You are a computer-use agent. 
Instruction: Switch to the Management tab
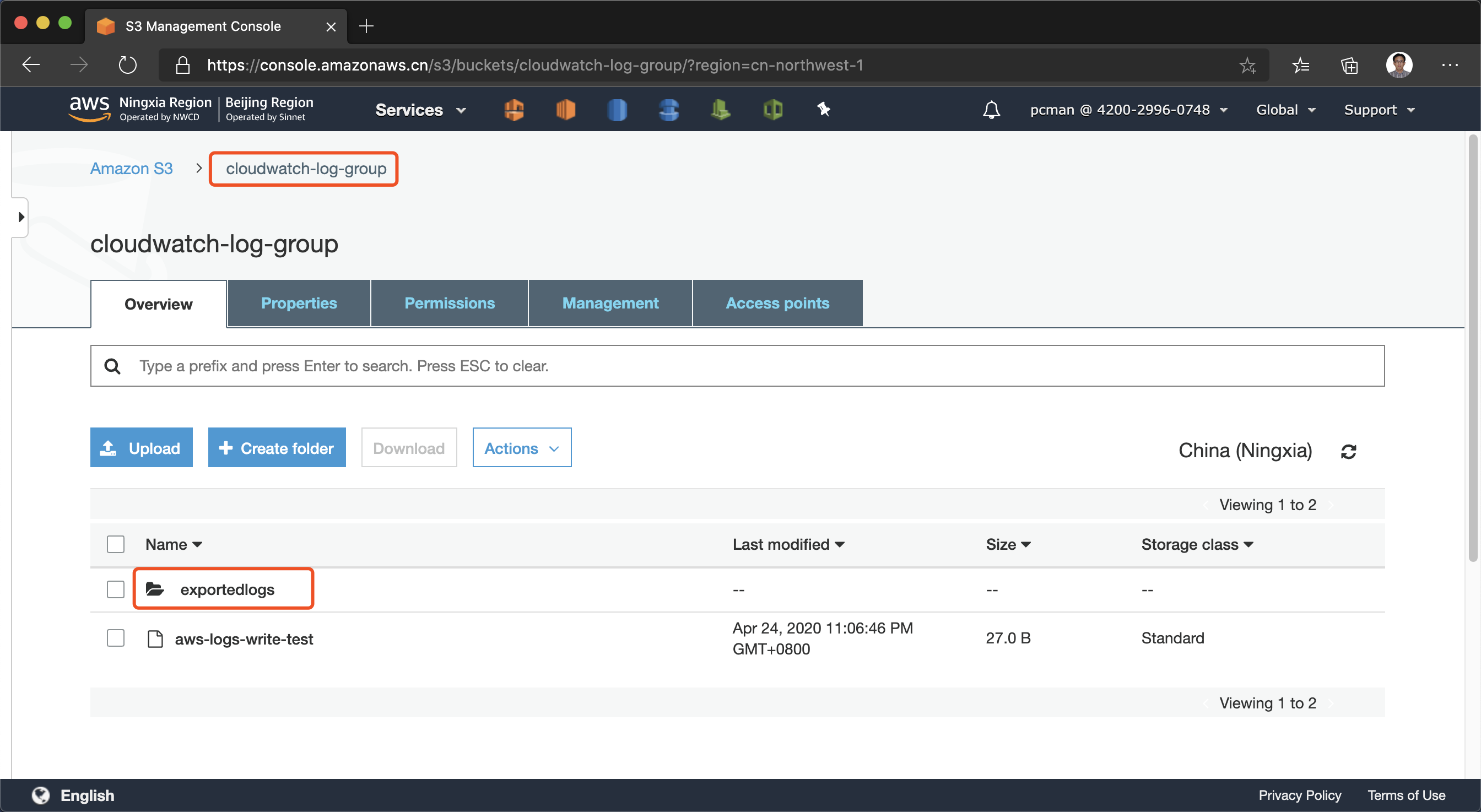click(609, 303)
